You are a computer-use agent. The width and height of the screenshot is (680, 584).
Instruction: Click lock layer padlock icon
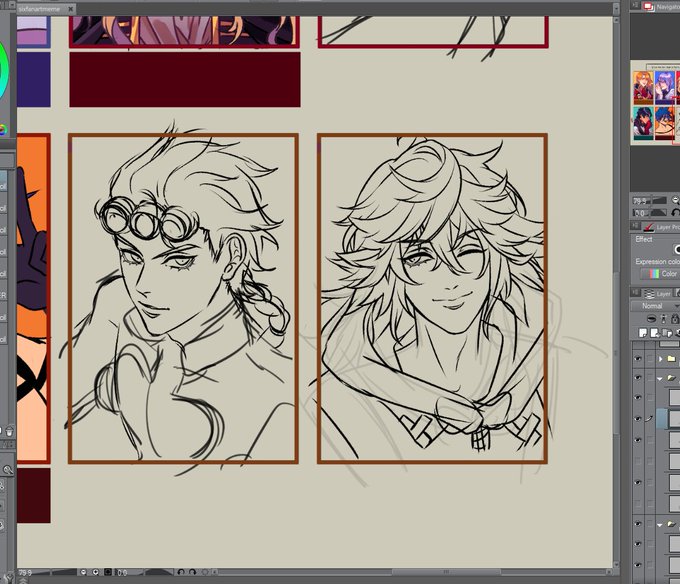(675, 319)
